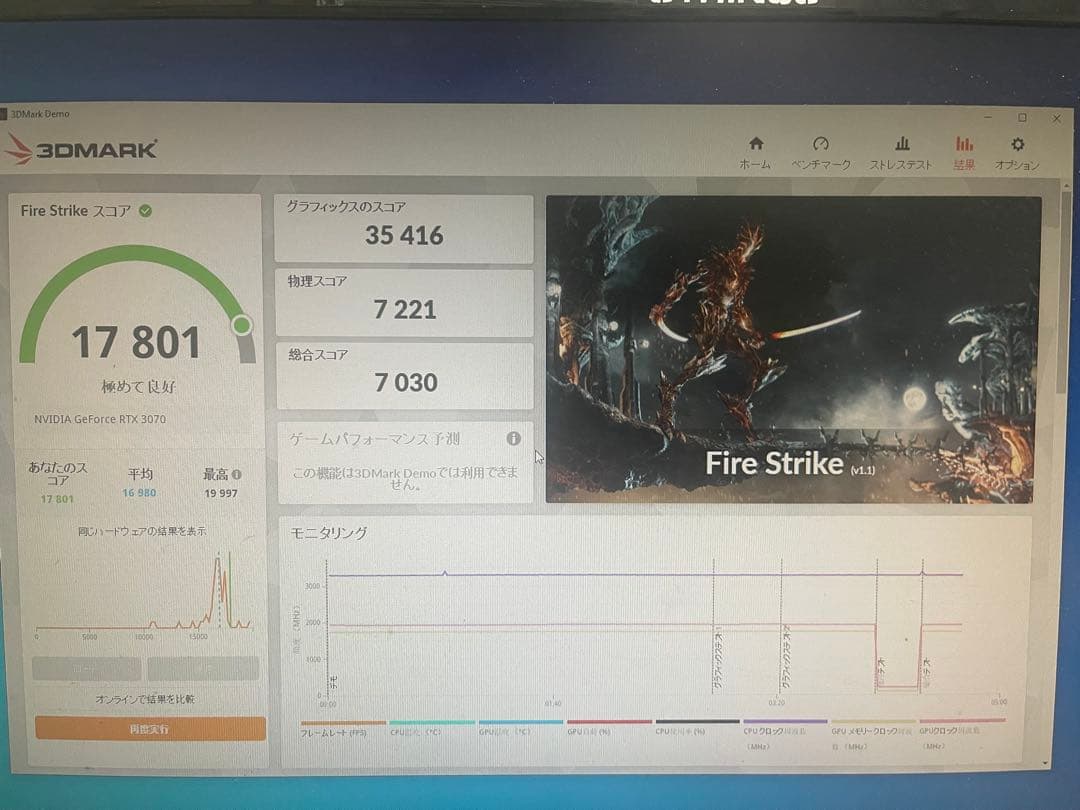1080x810 pixels.
Task: Click the info icon next to ゲームパフォーマンス予測
Action: click(513, 439)
